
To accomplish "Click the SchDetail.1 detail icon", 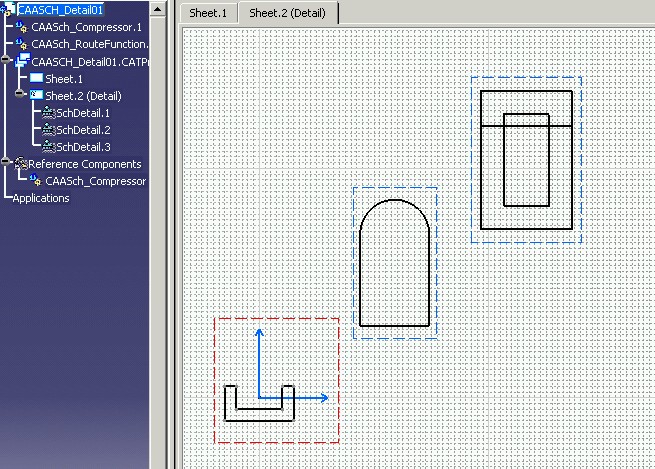I will [x=48, y=113].
